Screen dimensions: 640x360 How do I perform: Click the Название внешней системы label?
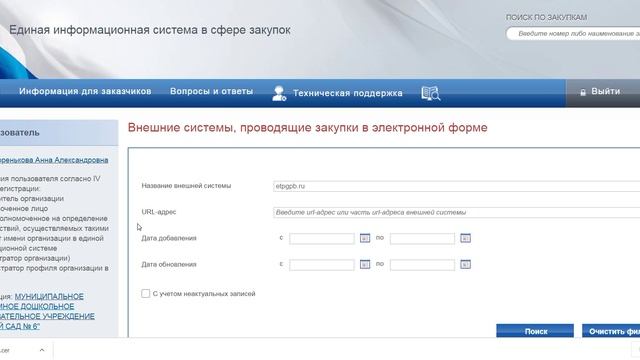pyautogui.click(x=186, y=186)
